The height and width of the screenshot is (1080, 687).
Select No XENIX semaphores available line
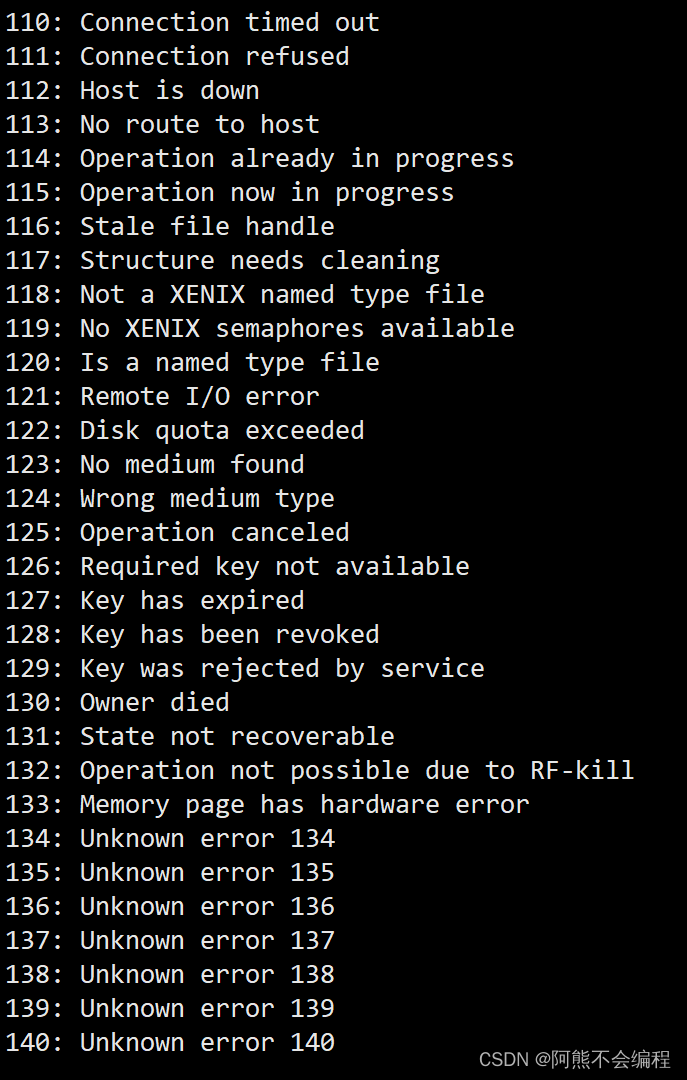[259, 328]
